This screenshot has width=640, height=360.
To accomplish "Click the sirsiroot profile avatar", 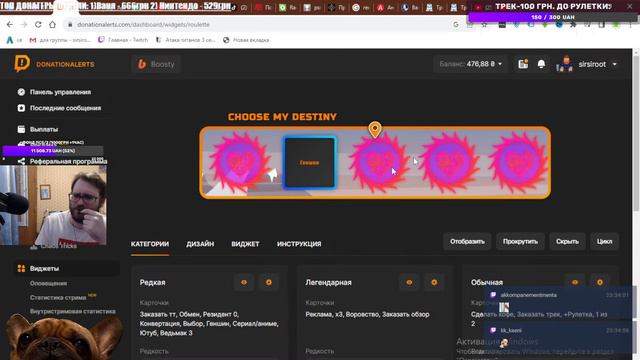I will [564, 64].
